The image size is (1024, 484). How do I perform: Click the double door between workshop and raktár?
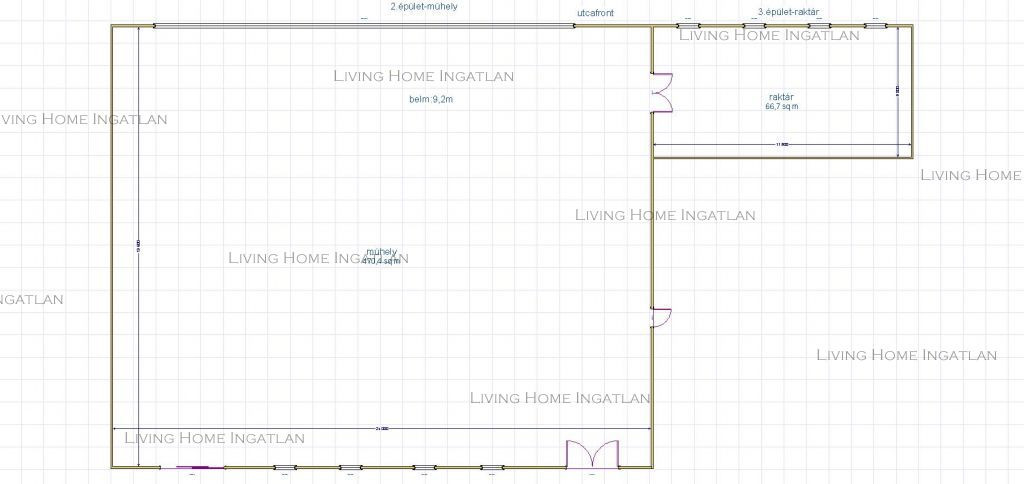click(660, 92)
